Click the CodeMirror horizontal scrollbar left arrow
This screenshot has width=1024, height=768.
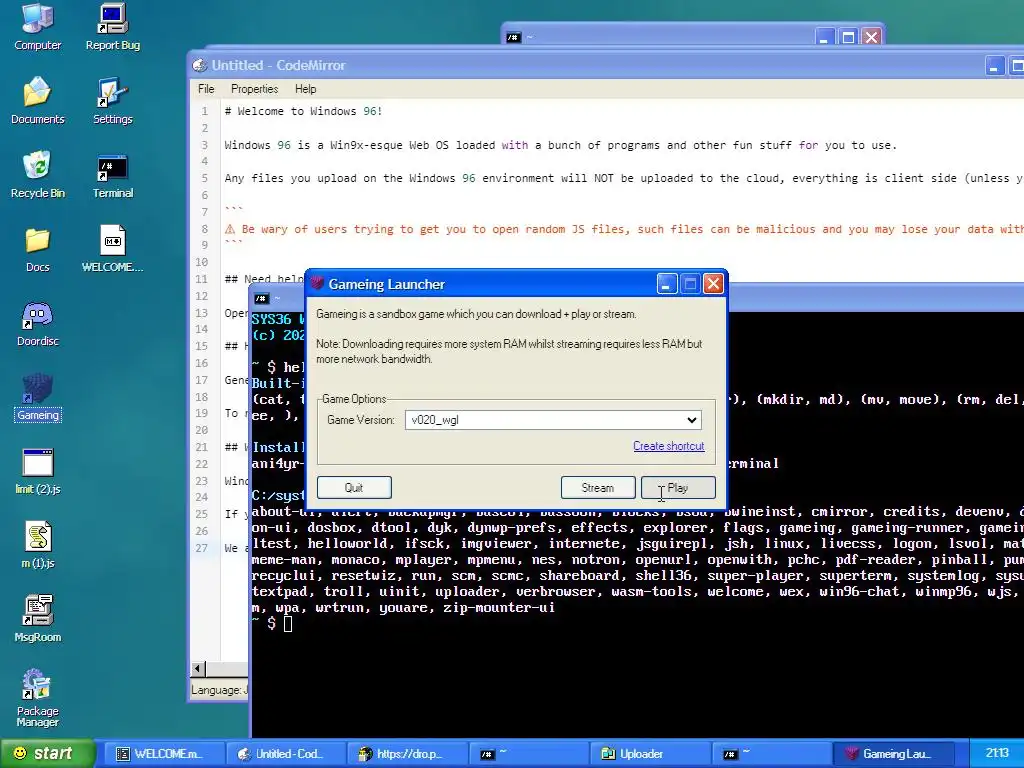tap(198, 668)
